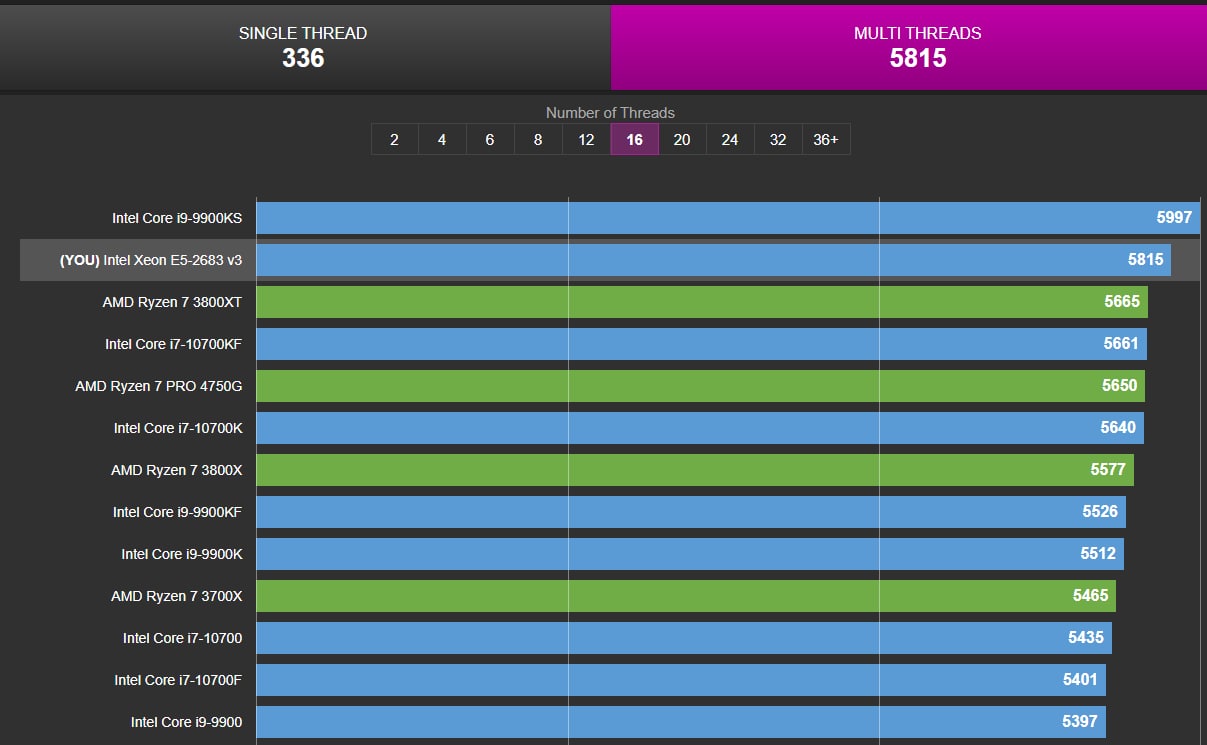Choose 8 threads option
Image resolution: width=1207 pixels, height=745 pixels.
pos(538,139)
